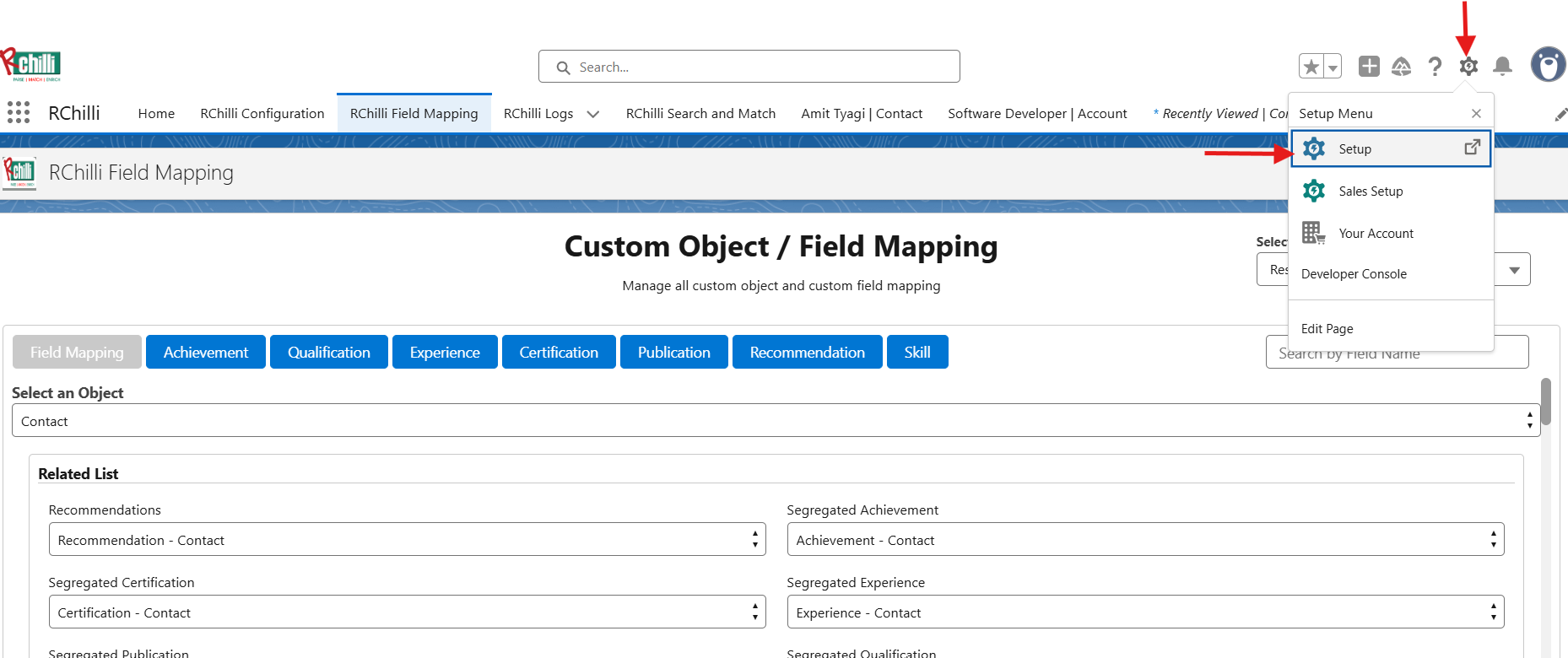This screenshot has width=1568, height=658.
Task: Click the Field Mapping button
Action: click(77, 352)
